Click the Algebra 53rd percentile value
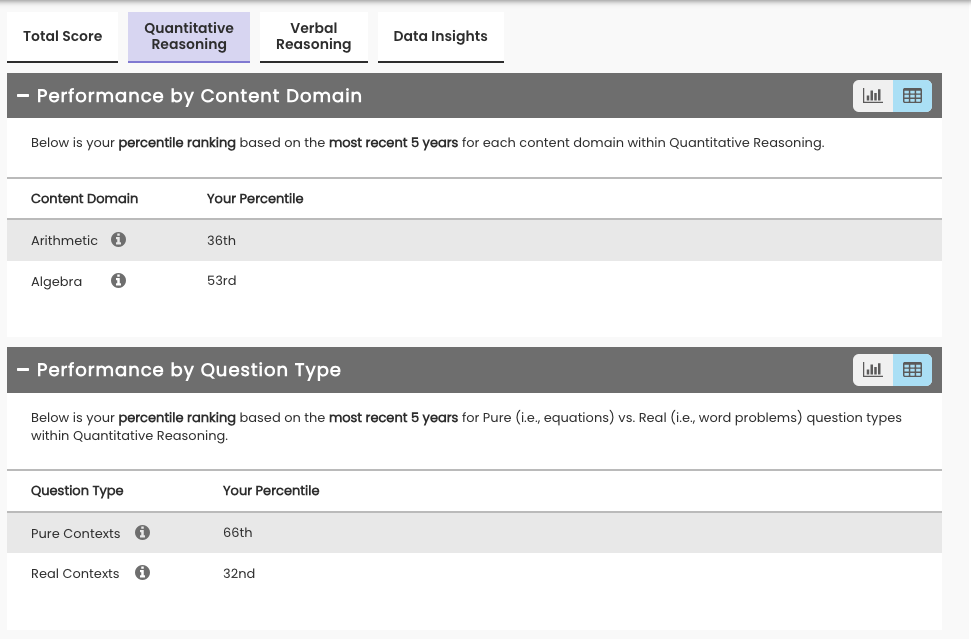 [x=221, y=281]
